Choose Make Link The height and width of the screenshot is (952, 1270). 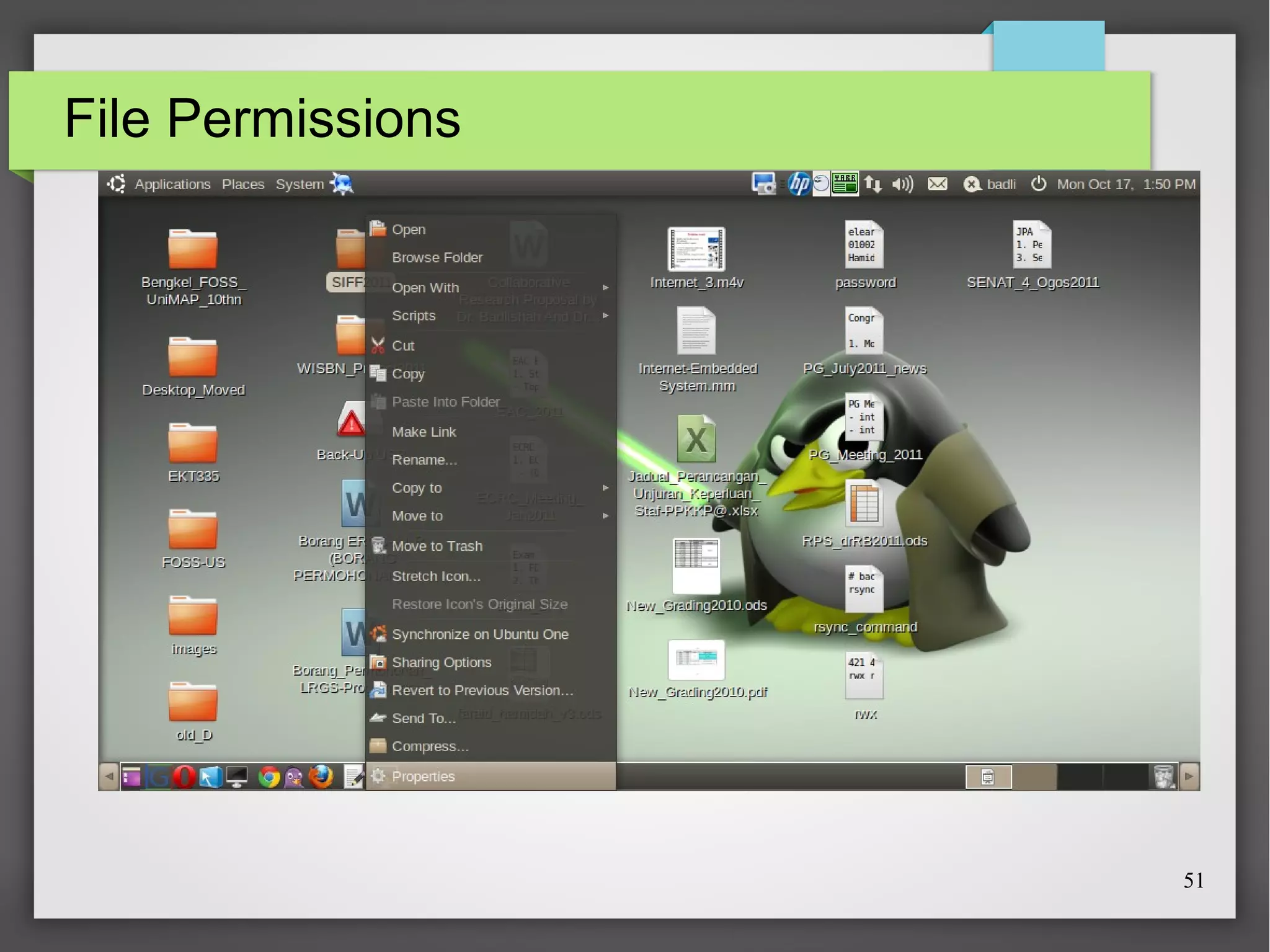pyautogui.click(x=491, y=432)
